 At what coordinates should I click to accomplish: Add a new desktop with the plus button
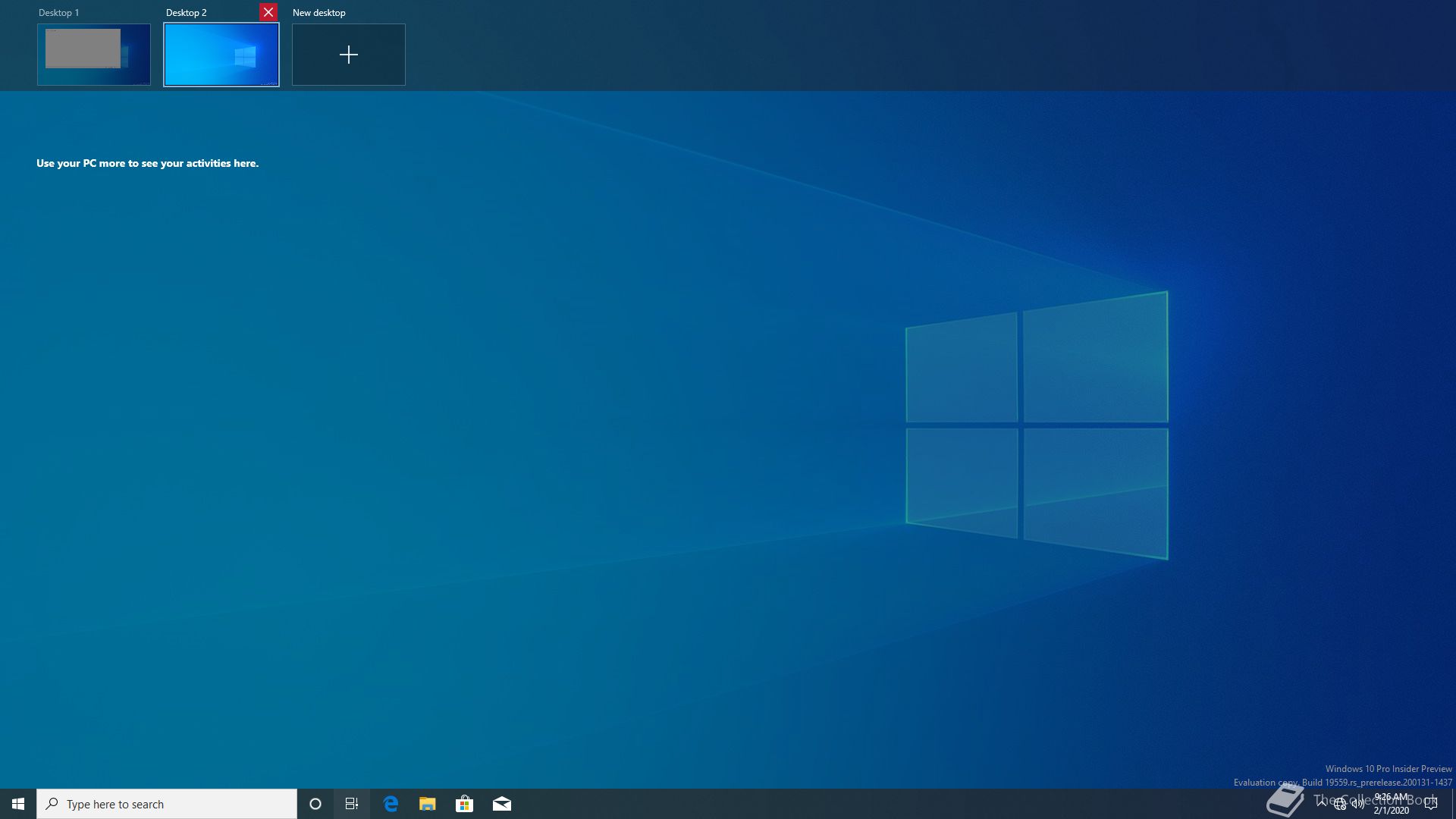349,55
